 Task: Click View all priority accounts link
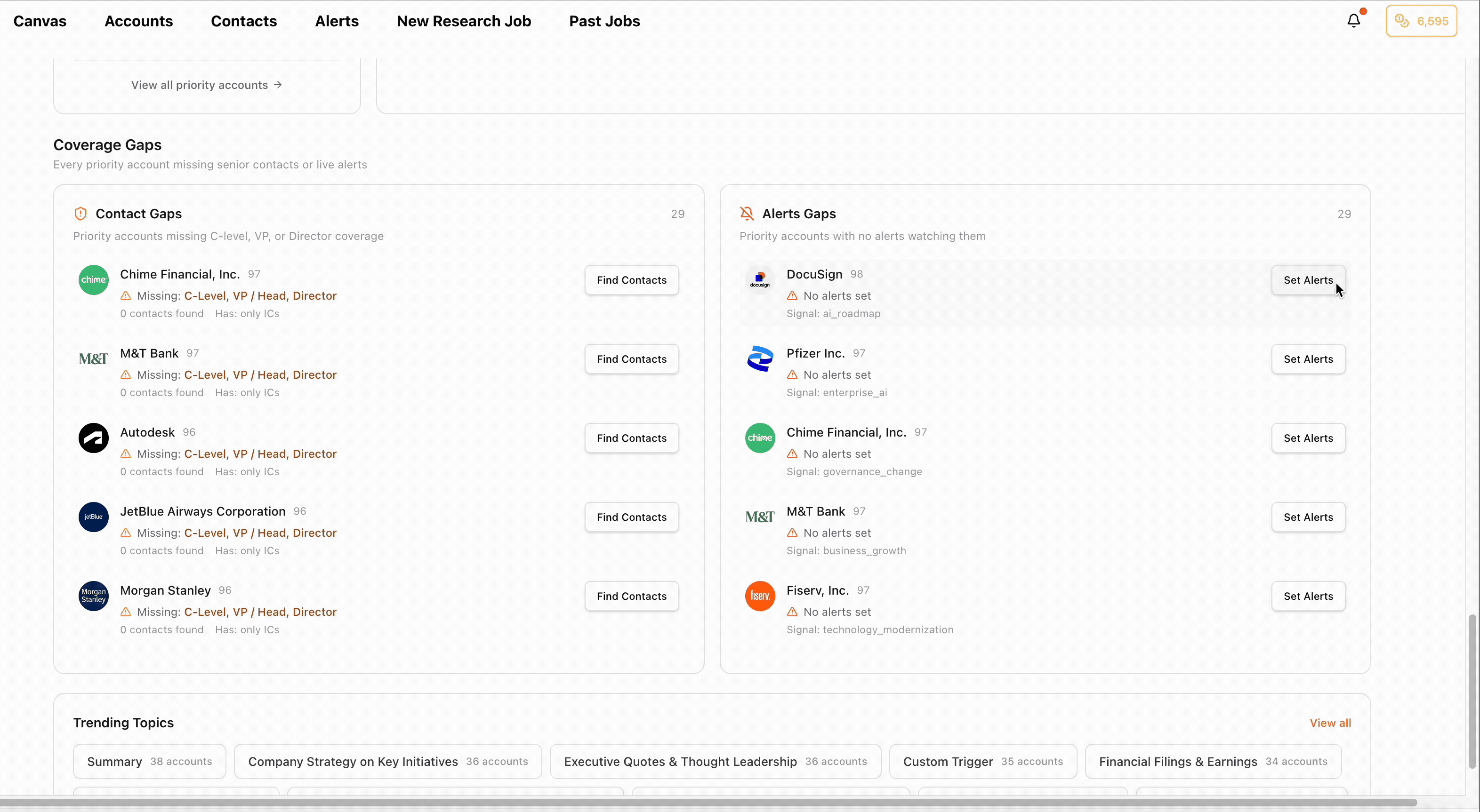coord(206,85)
